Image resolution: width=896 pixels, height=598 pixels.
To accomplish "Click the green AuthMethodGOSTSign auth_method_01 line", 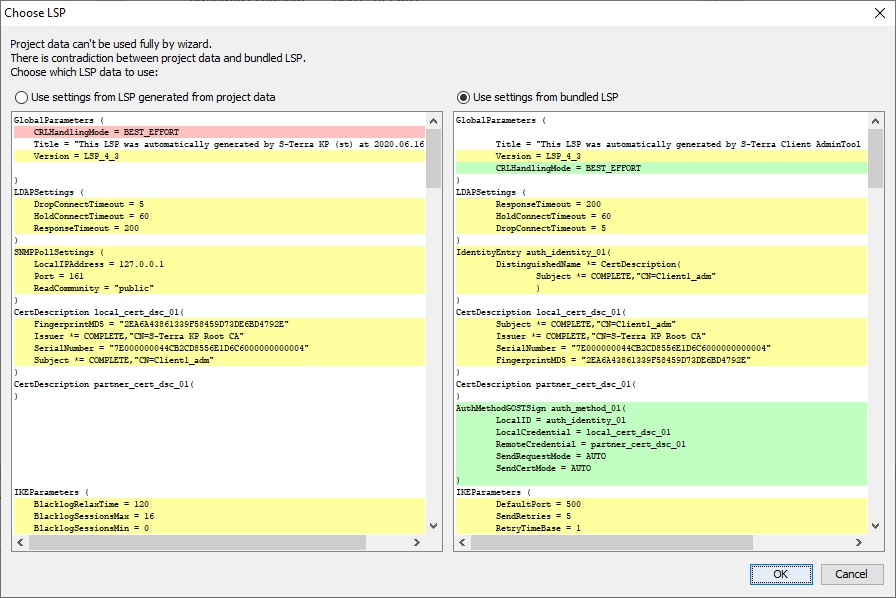I will tap(540, 408).
